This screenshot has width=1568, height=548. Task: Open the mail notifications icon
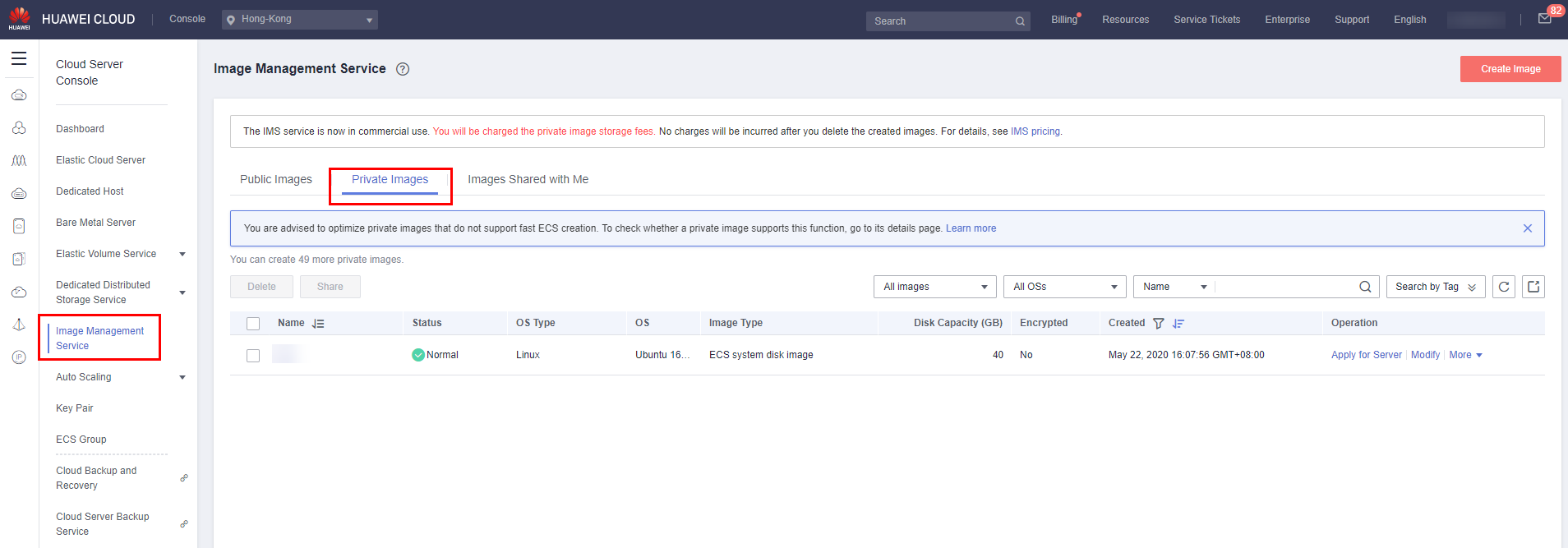(1545, 19)
